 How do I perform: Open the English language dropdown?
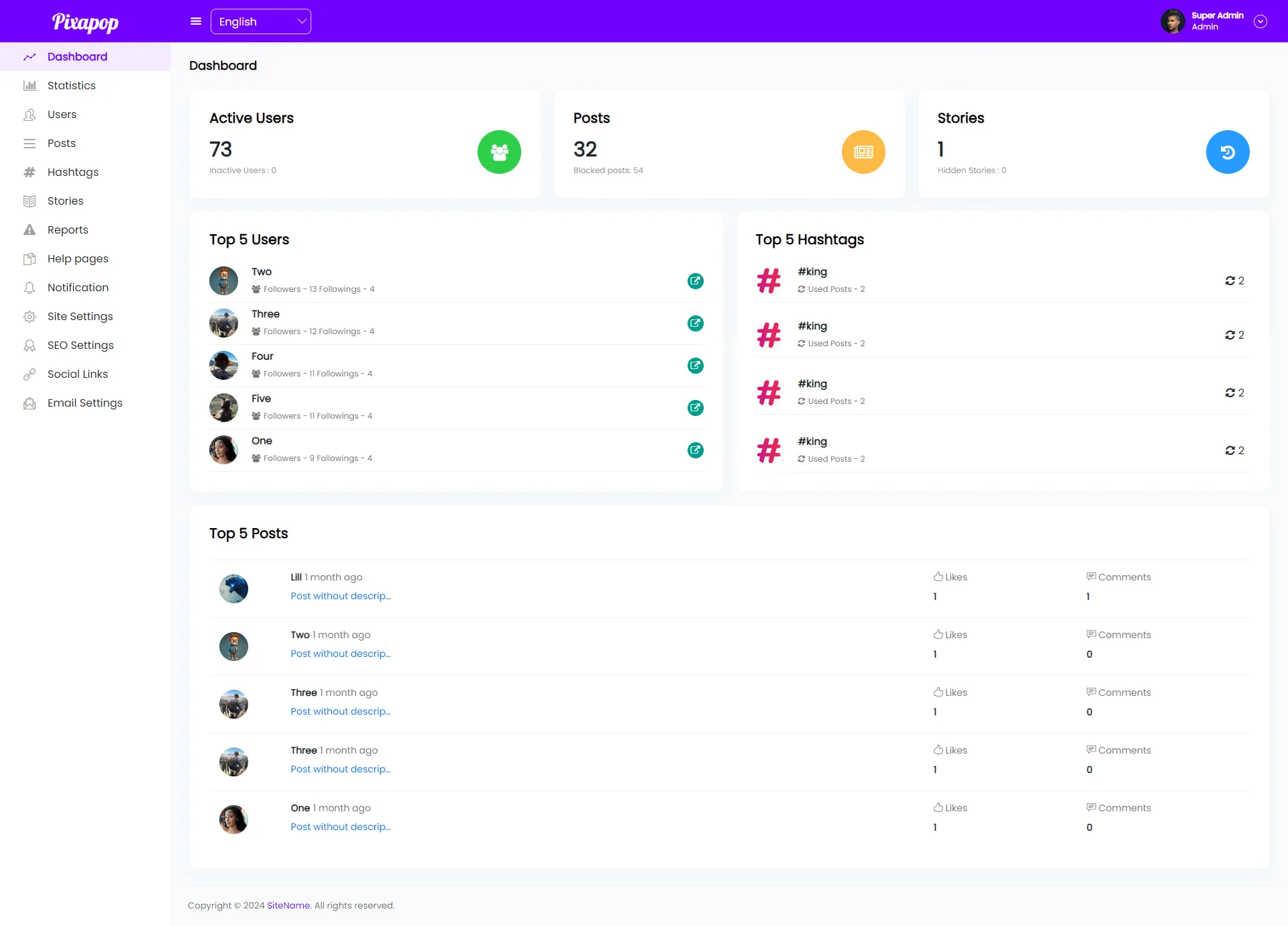tap(261, 21)
